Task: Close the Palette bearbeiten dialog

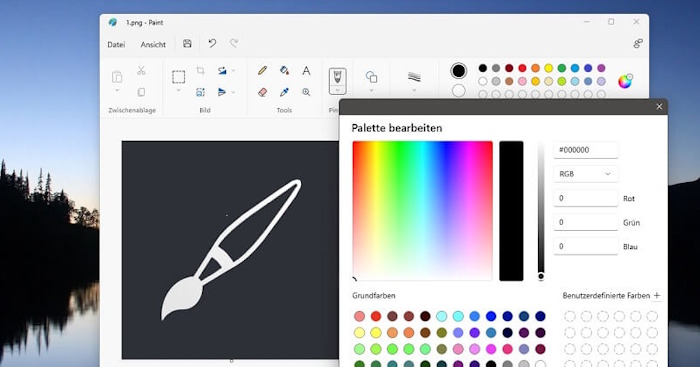Action: (659, 106)
